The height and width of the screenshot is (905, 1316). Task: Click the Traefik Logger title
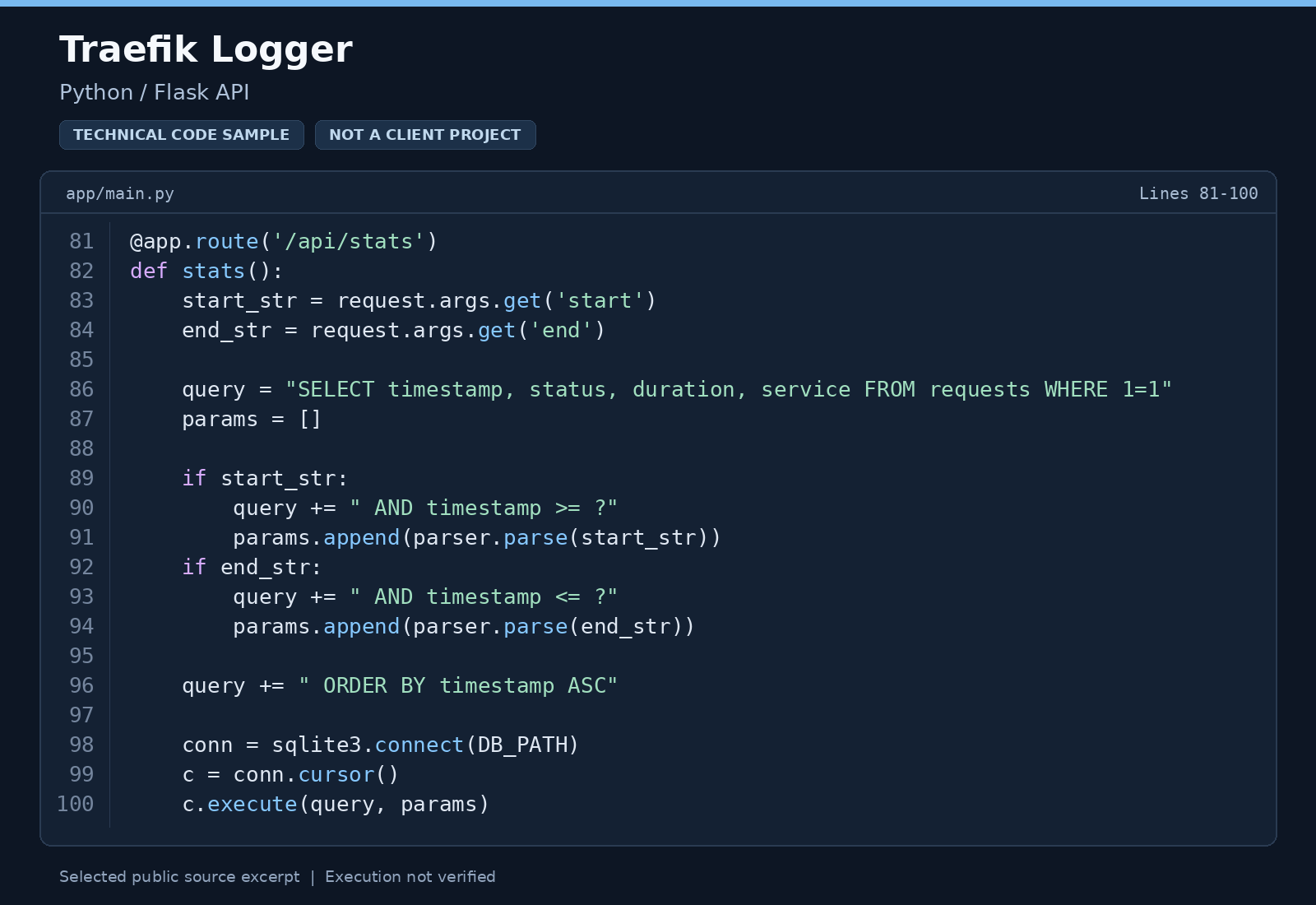206,49
